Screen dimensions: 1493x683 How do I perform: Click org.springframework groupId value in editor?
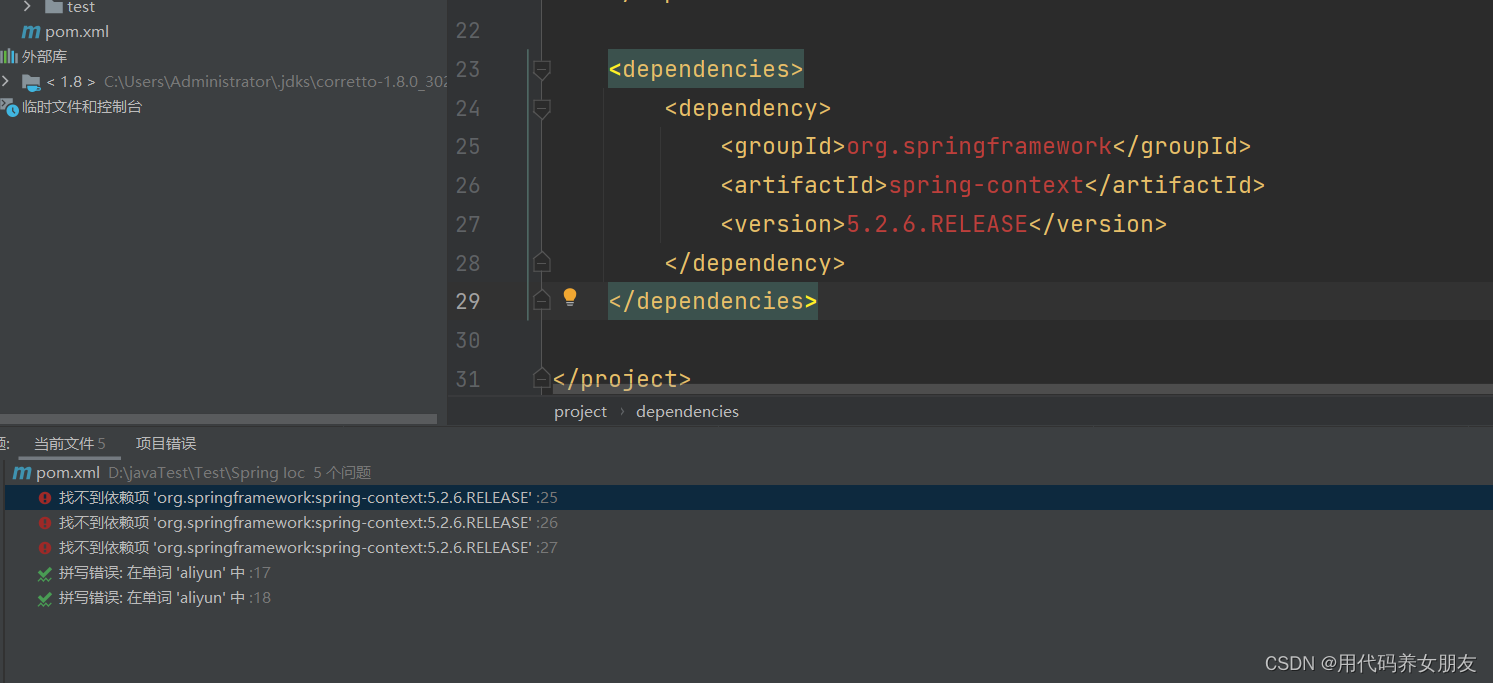979,146
